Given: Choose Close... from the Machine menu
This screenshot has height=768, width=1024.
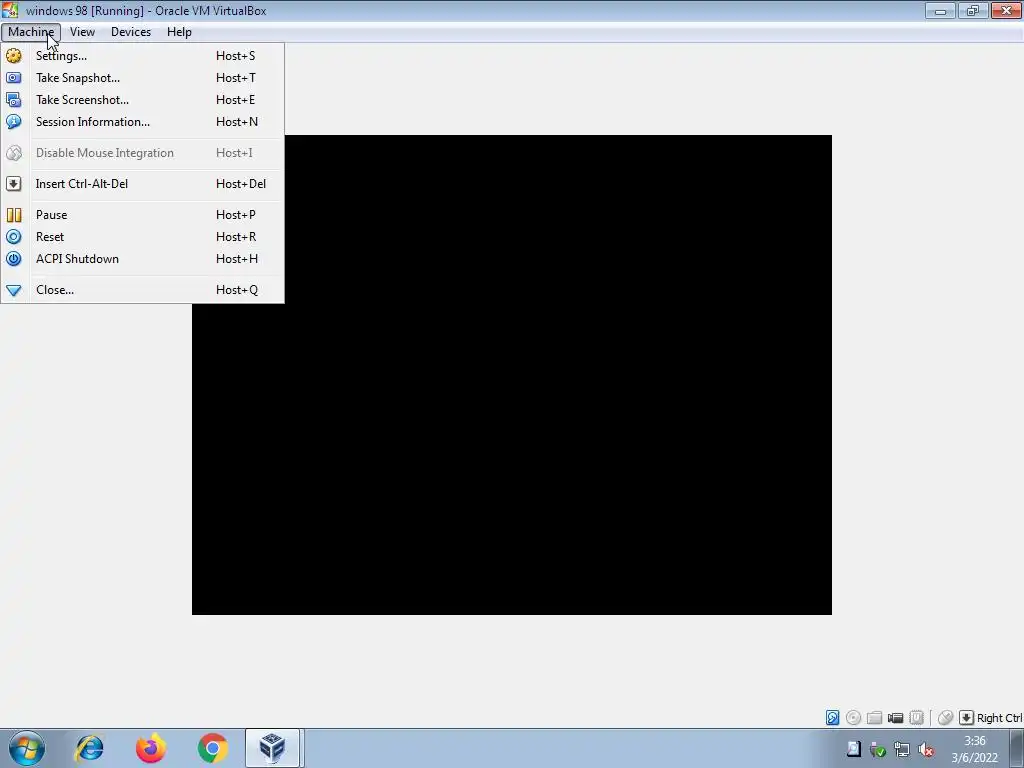Looking at the screenshot, I should pyautogui.click(x=142, y=290).
